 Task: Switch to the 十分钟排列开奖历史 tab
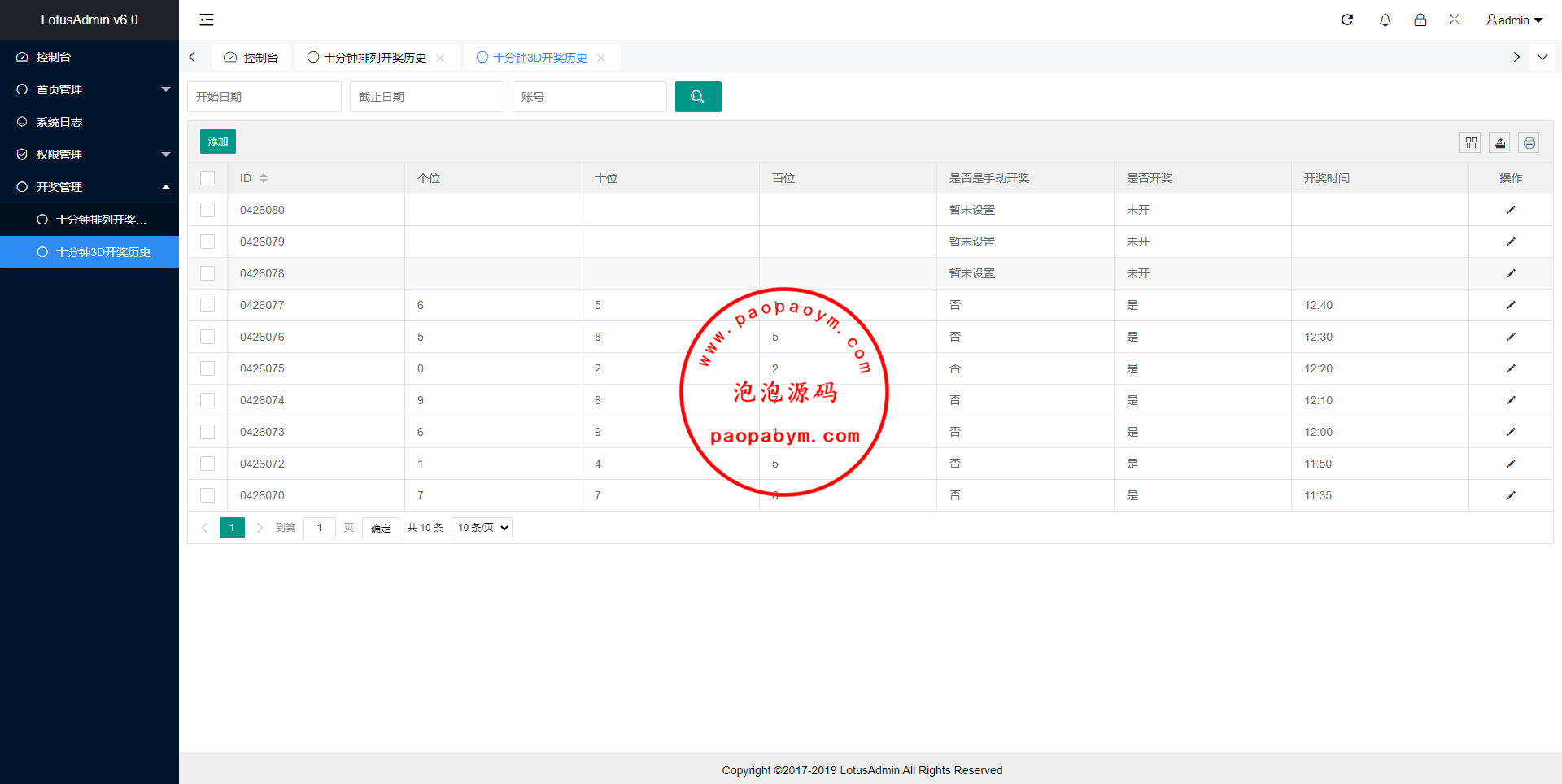click(375, 58)
